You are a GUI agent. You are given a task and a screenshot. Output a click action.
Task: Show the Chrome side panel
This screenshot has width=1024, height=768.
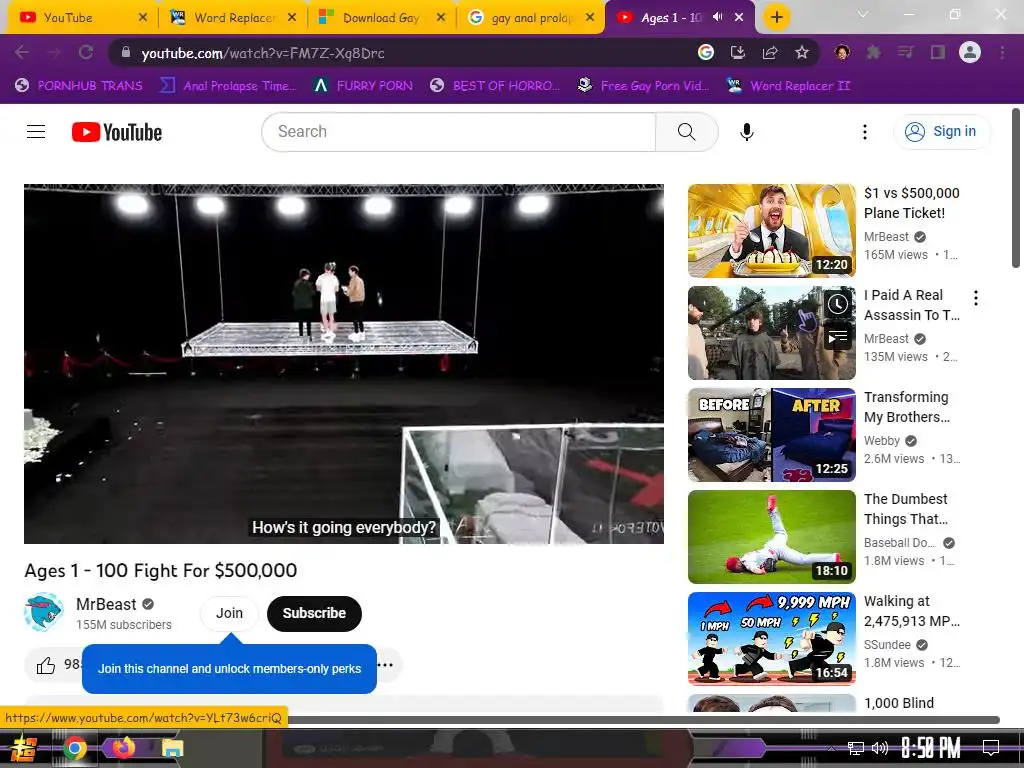coord(938,52)
